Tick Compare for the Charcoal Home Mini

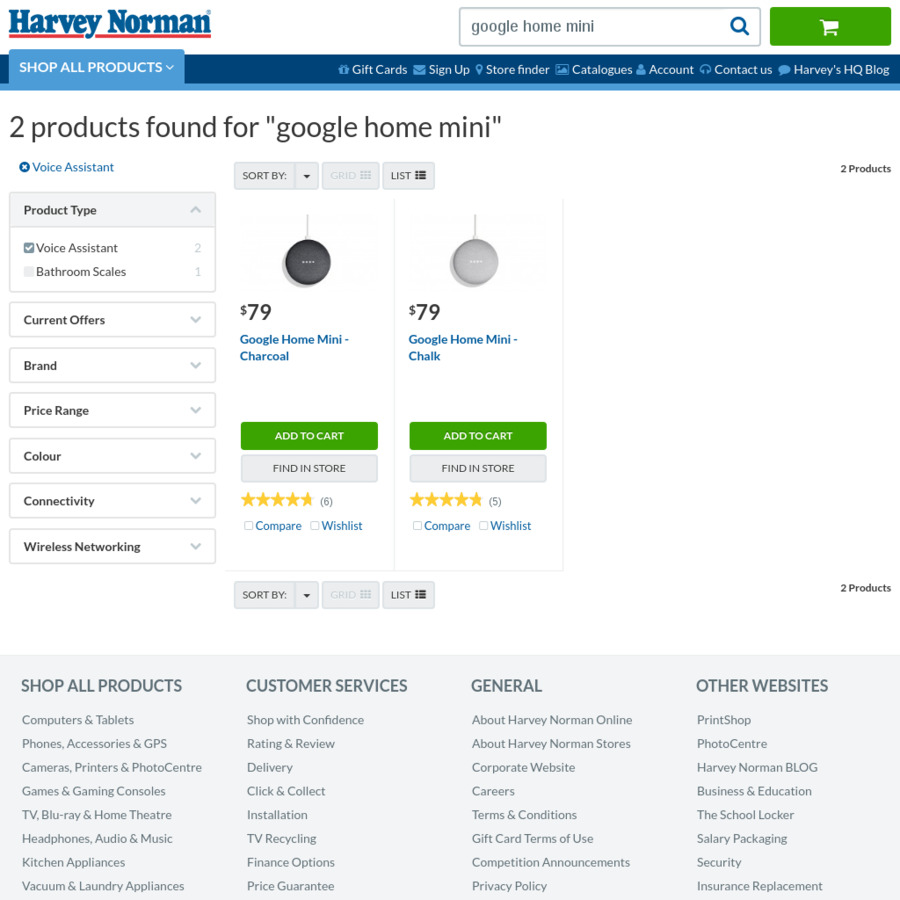pyautogui.click(x=249, y=525)
